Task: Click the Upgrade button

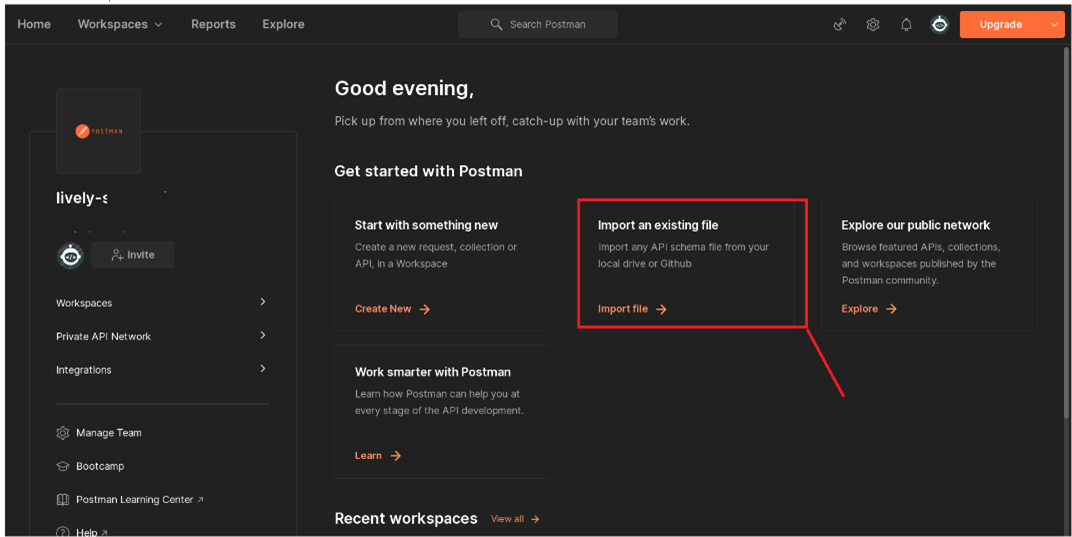Action: (1001, 25)
